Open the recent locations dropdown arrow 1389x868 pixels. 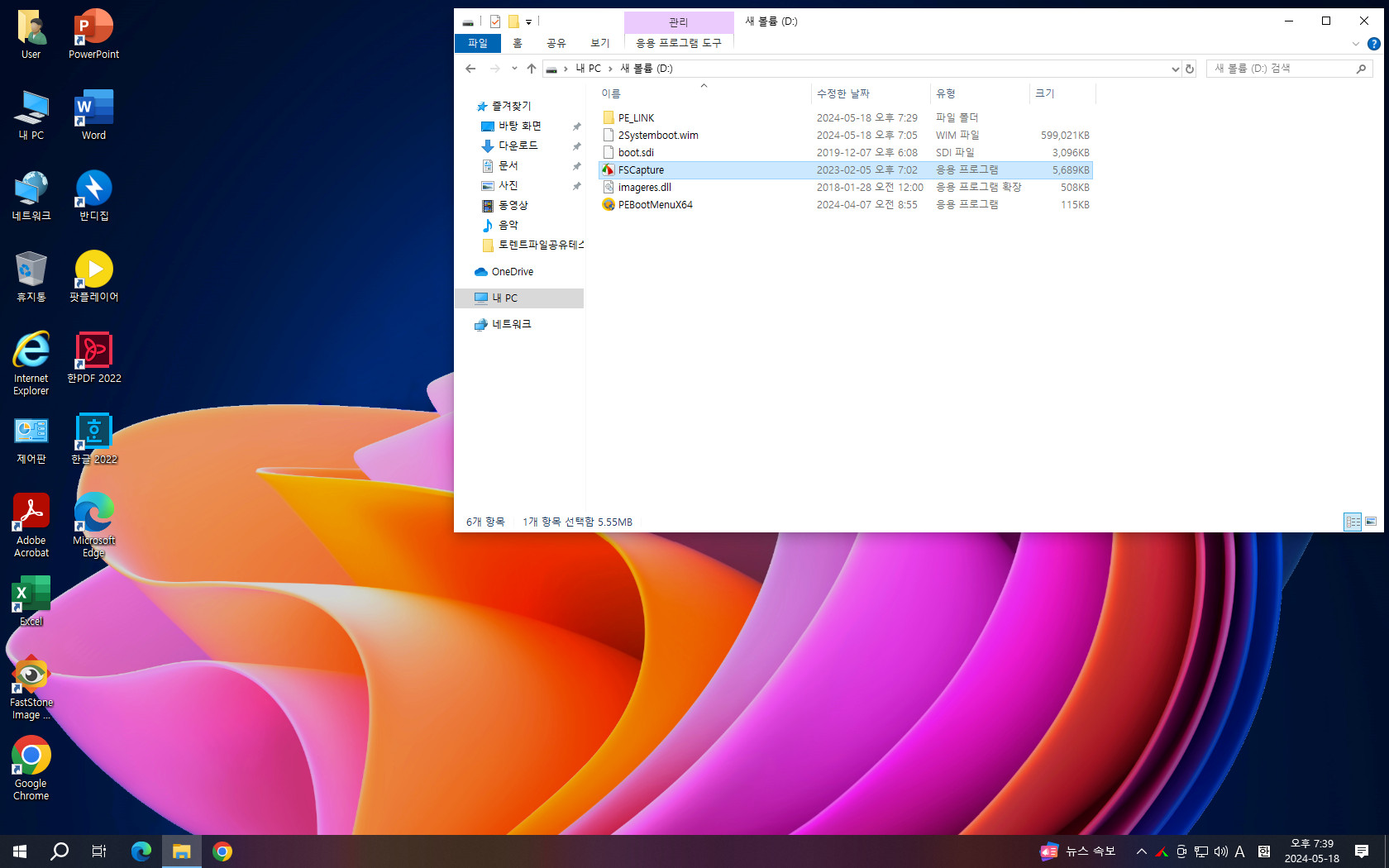514,69
